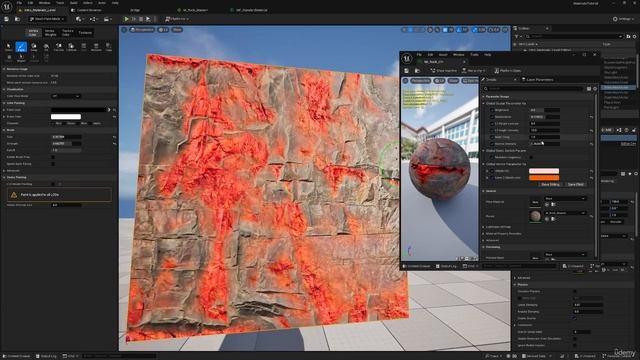Start Play in Editor with green play button
640x360 pixels.
point(126,19)
